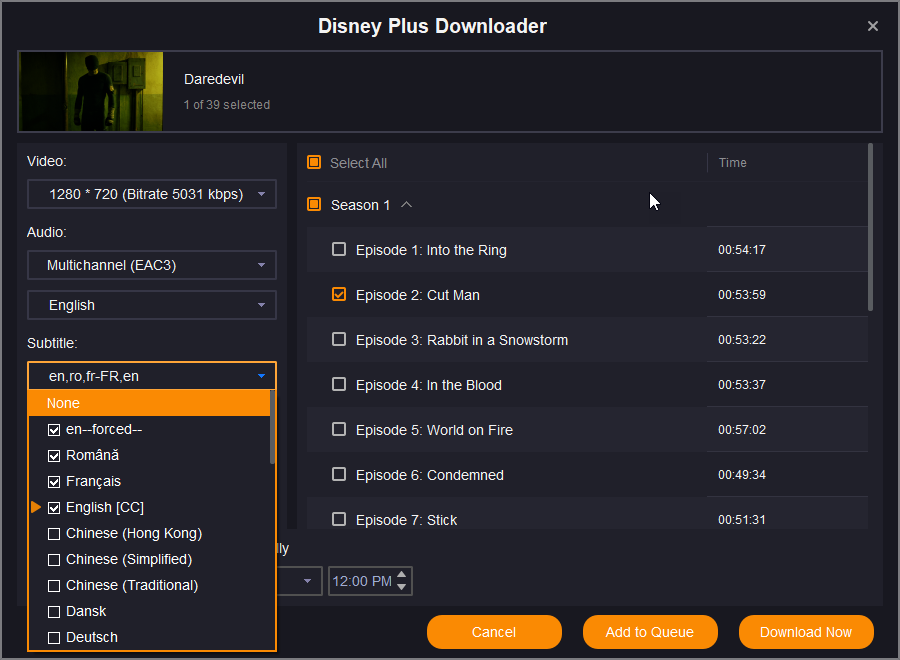
Task: Close the Disney Plus Downloader dialog
Action: click(872, 26)
